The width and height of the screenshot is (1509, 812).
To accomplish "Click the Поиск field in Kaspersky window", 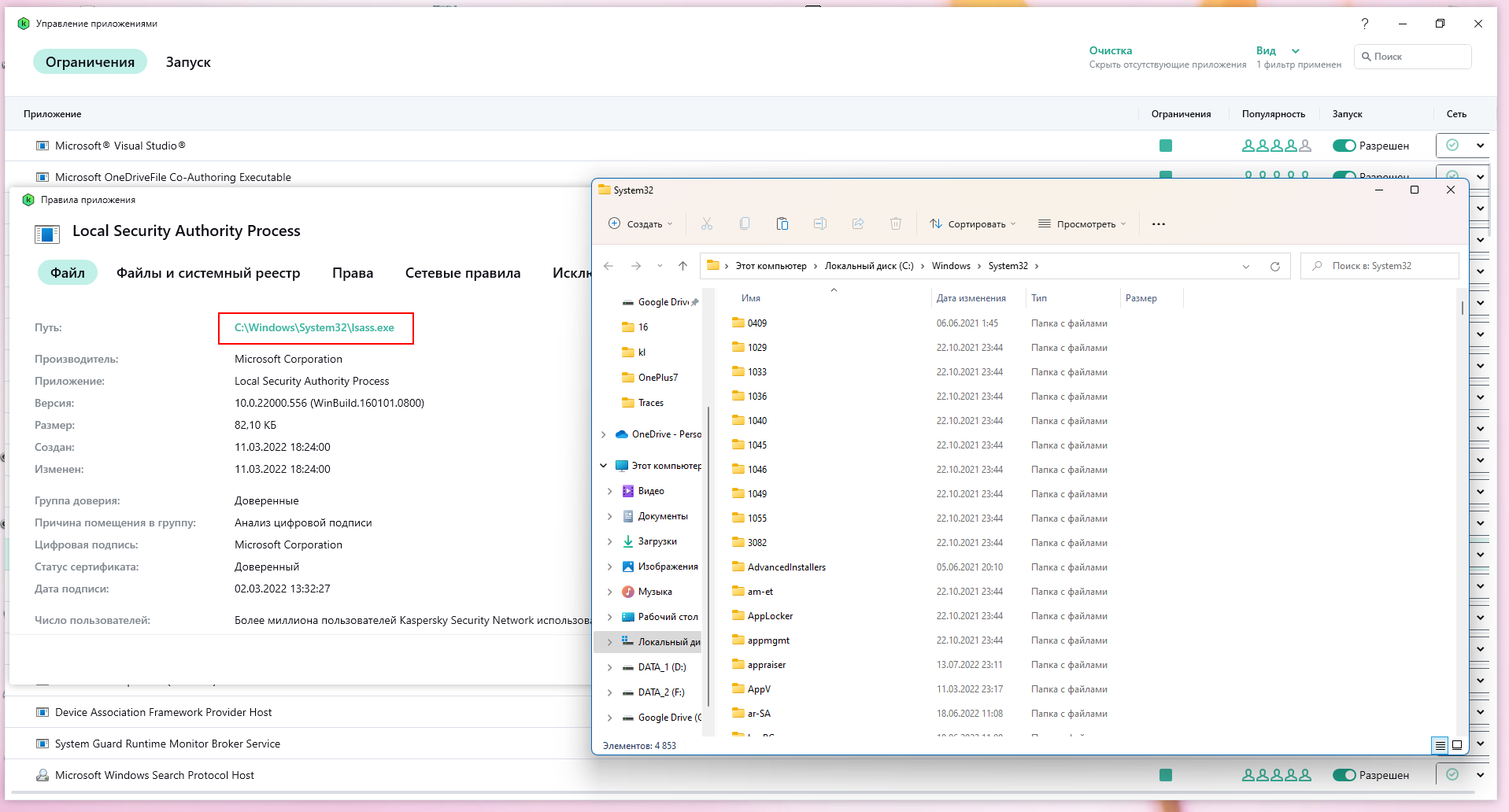I will (x=1413, y=57).
